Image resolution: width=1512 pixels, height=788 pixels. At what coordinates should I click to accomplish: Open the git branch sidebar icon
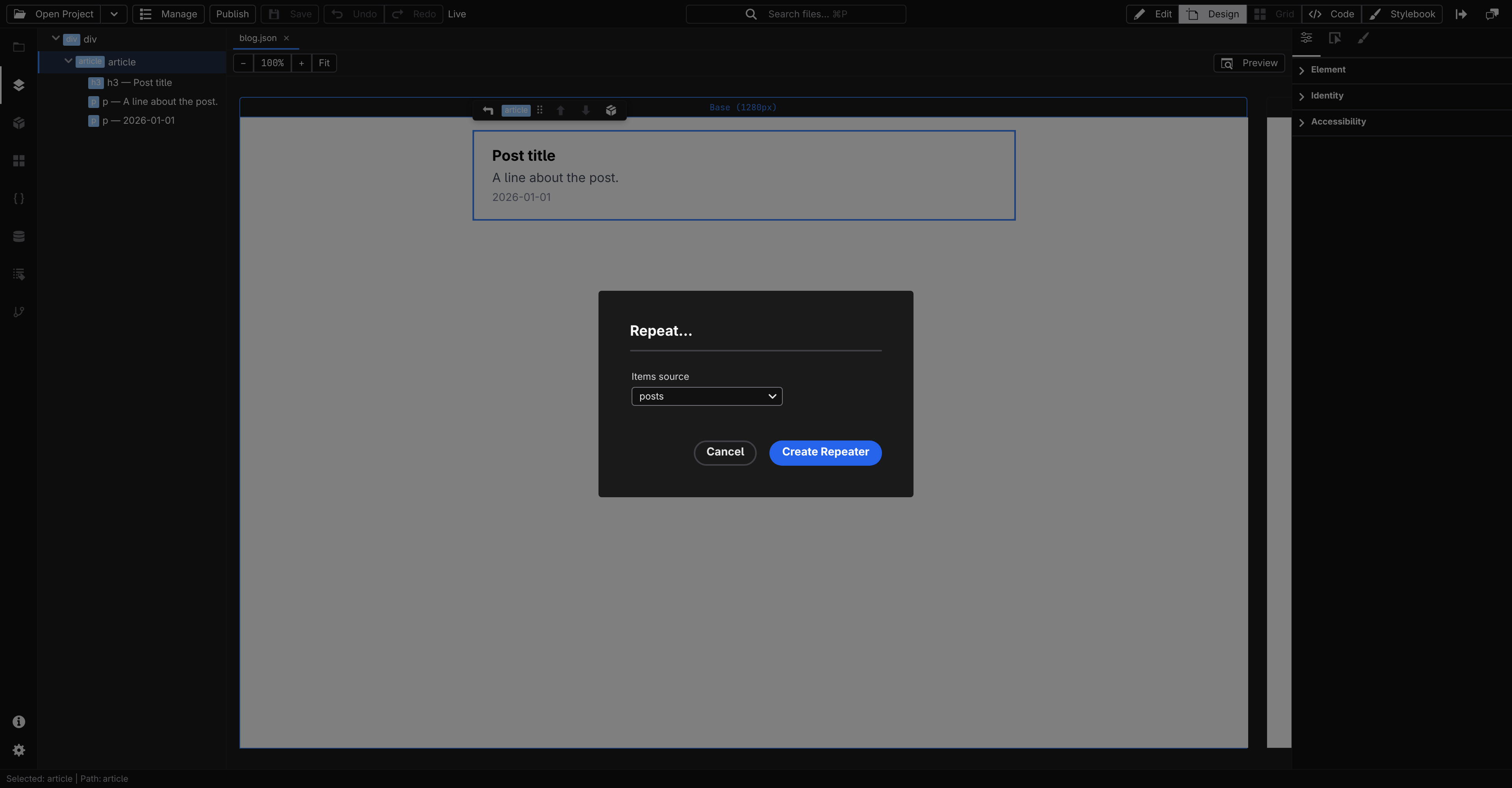point(19,312)
